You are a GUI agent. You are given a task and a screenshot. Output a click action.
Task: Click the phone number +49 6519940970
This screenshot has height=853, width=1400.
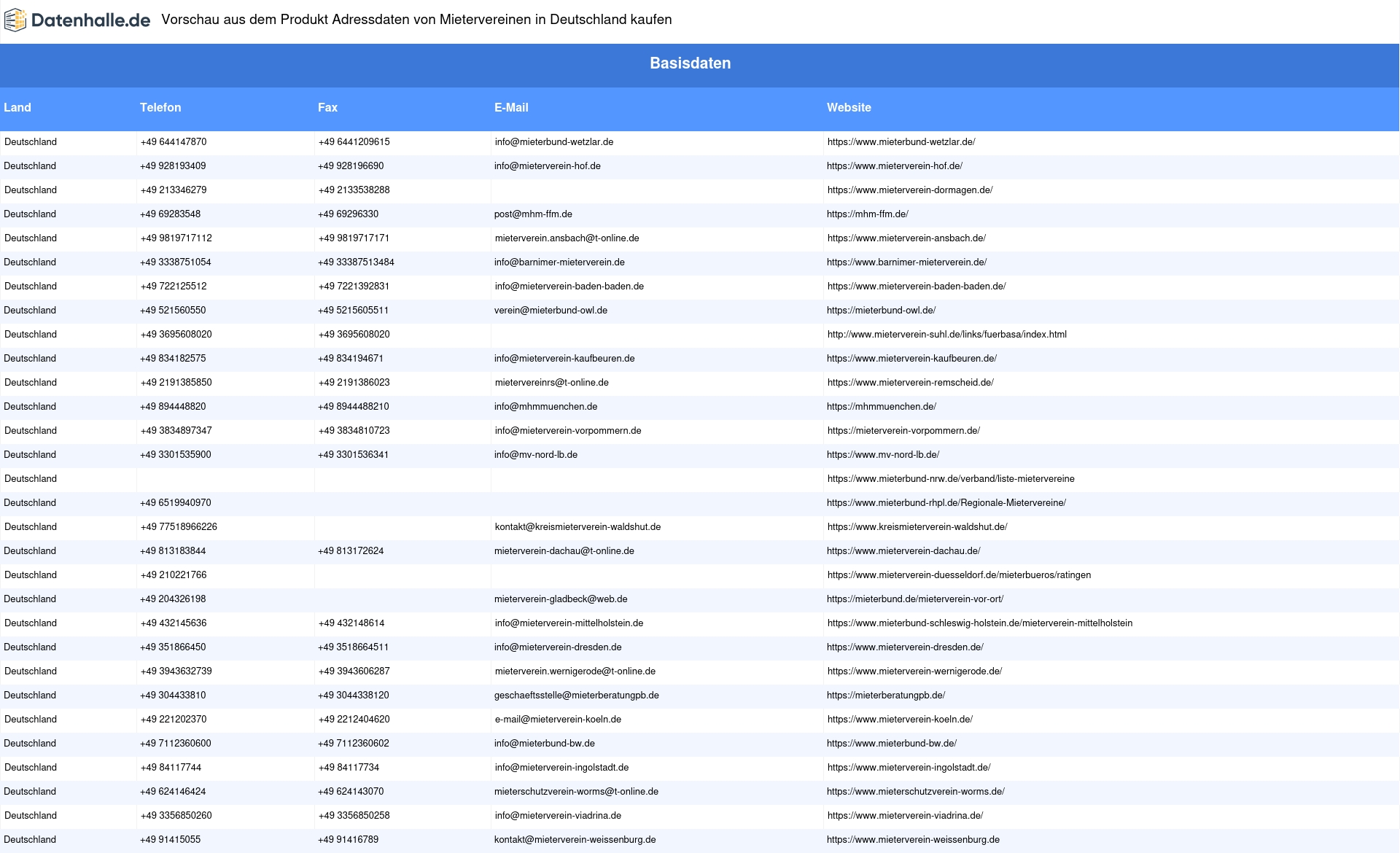tap(176, 503)
